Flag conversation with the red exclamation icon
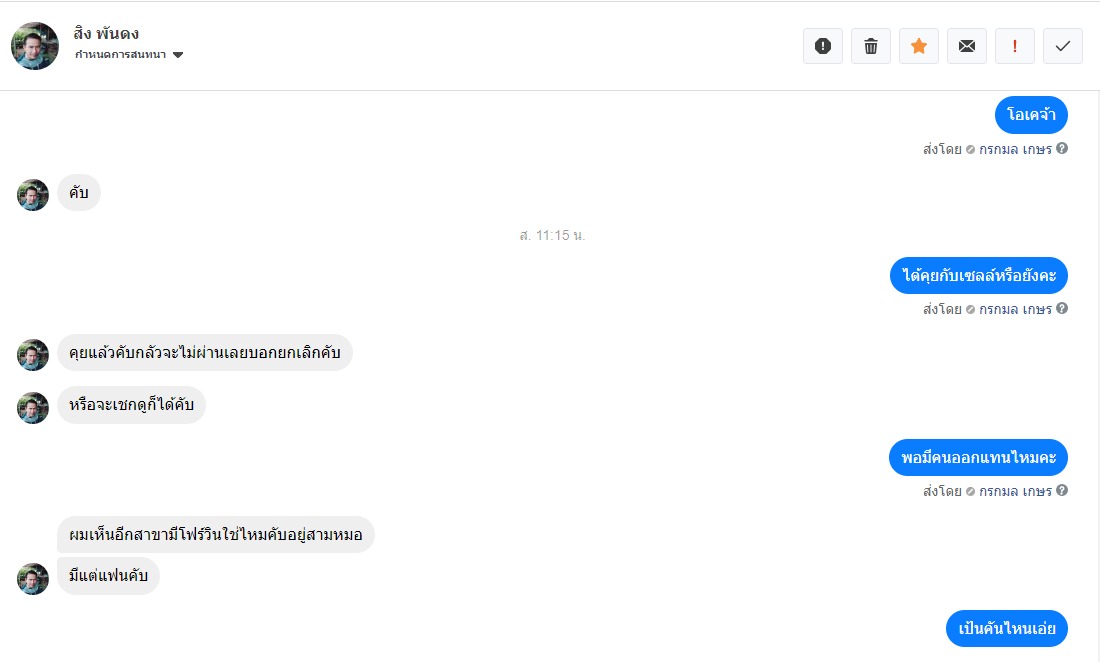This screenshot has width=1100, height=663. [1015, 46]
